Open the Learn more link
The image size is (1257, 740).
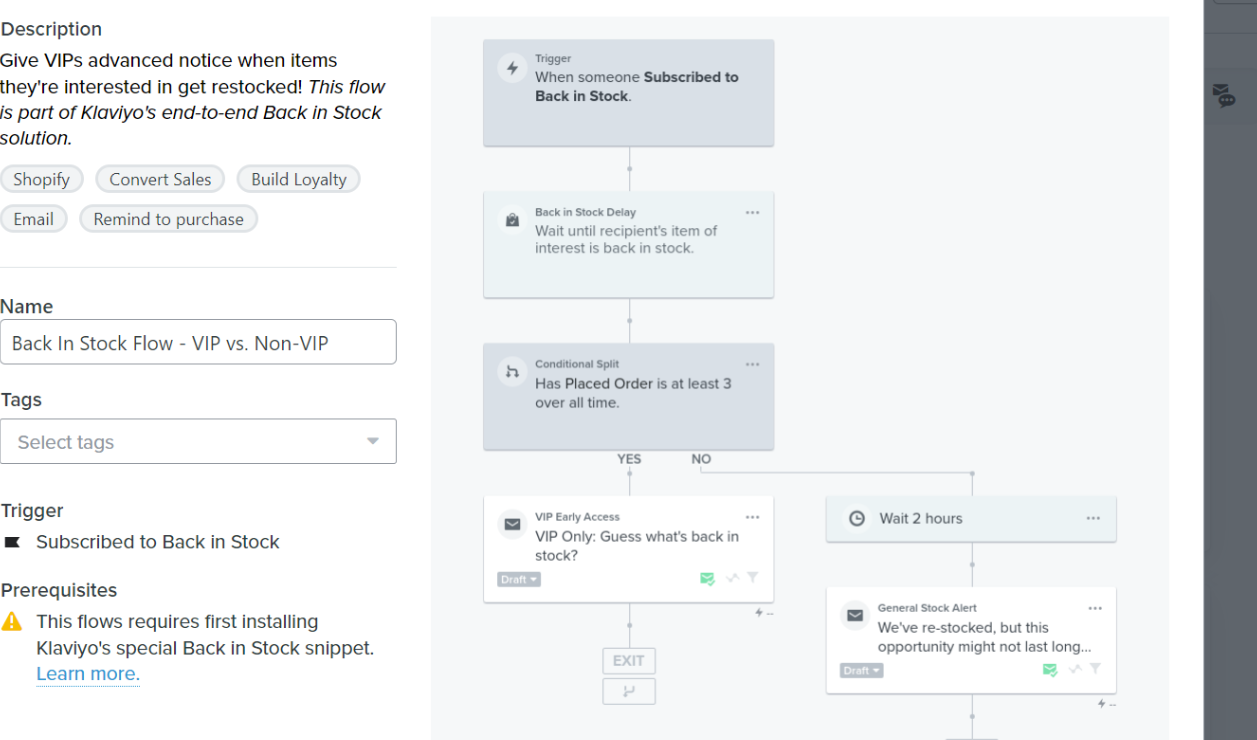pyautogui.click(x=88, y=674)
